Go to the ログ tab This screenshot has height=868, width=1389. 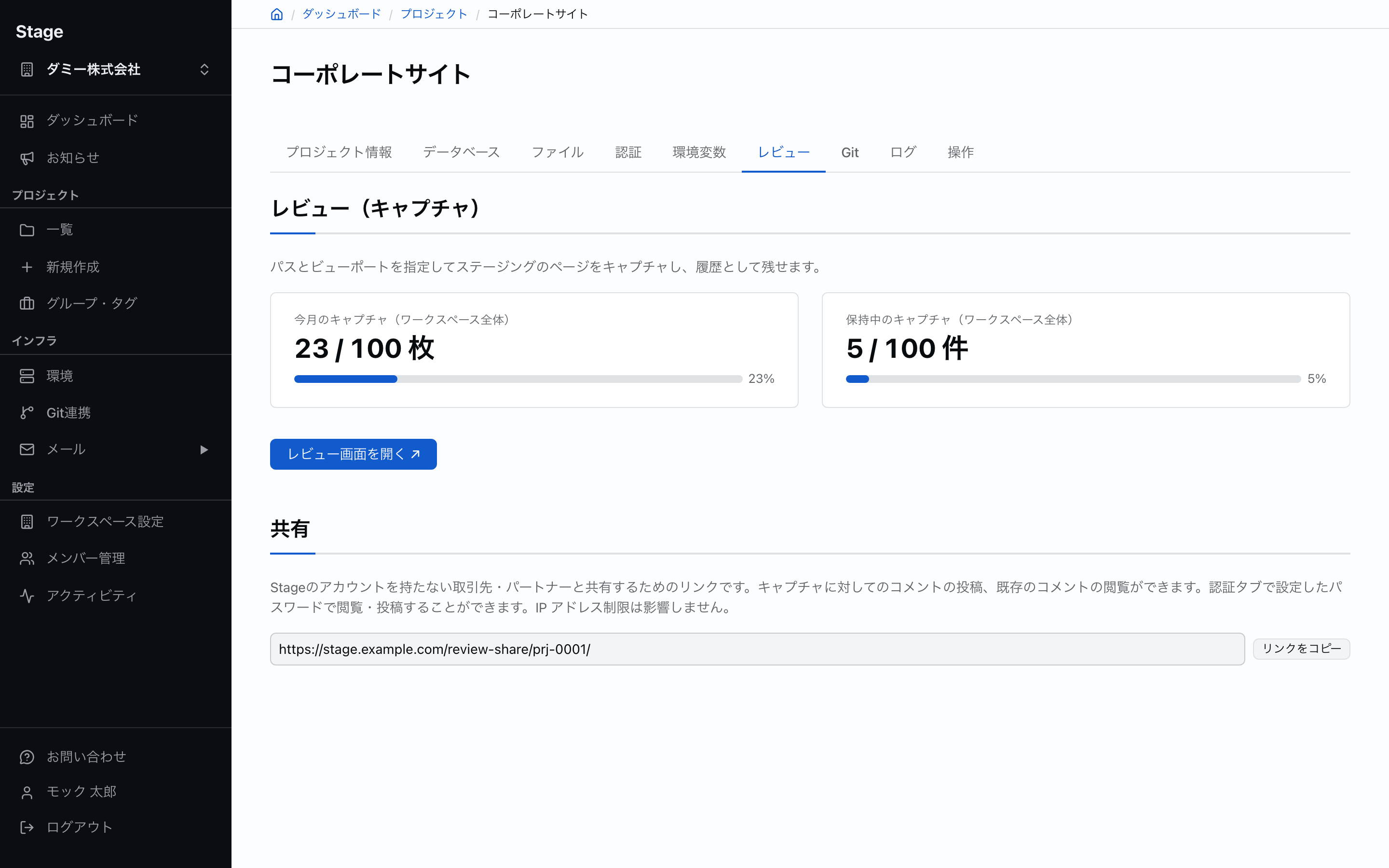(x=903, y=152)
